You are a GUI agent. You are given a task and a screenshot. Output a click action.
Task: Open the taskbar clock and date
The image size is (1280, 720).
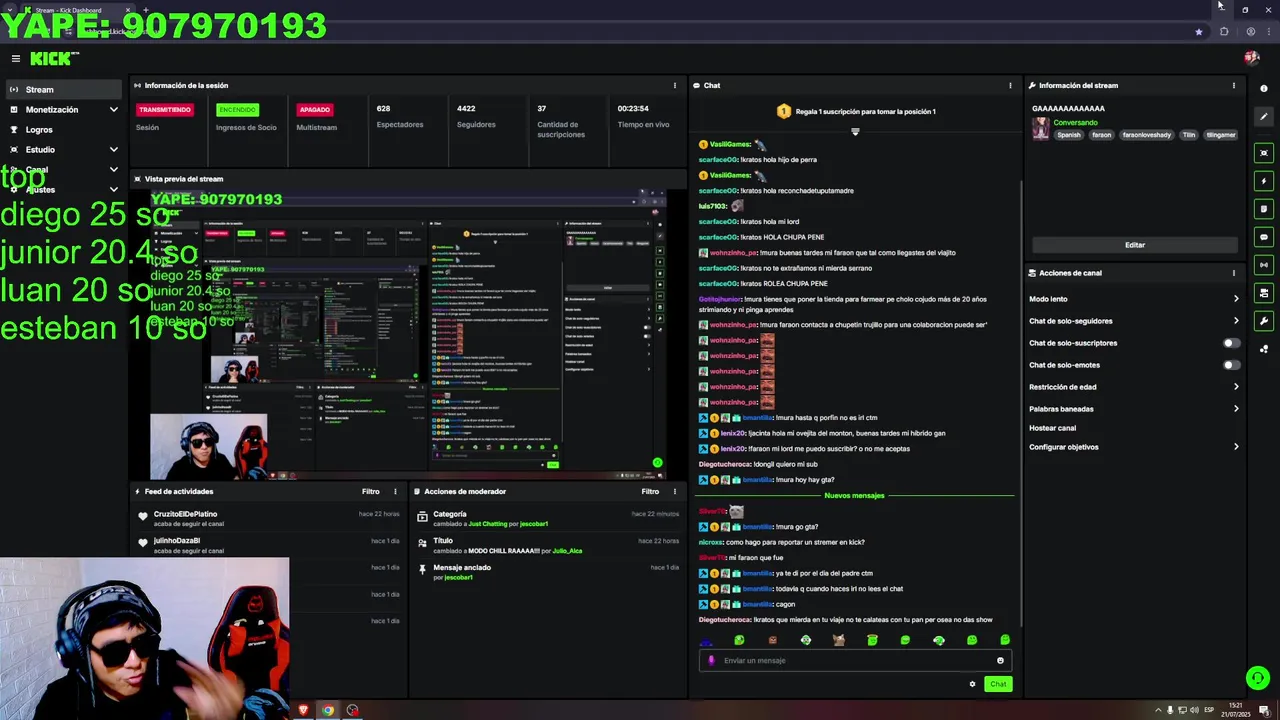click(x=1236, y=710)
